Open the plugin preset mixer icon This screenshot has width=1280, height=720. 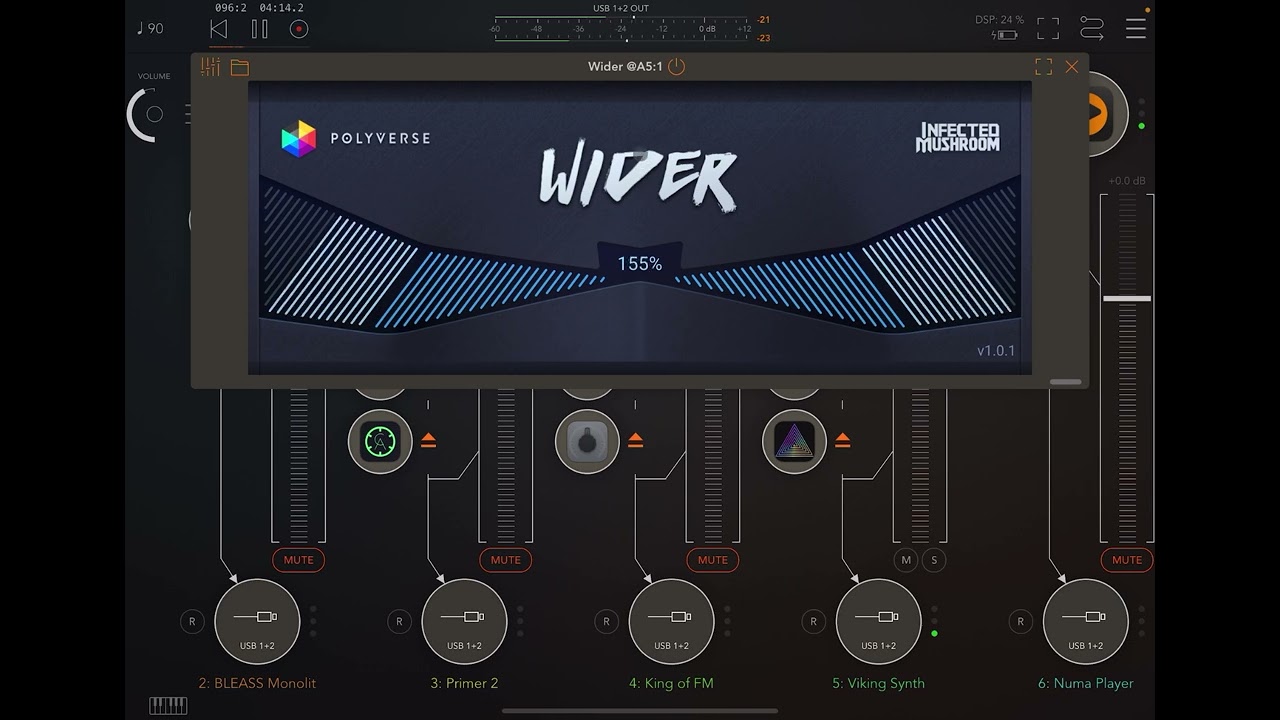[x=210, y=67]
